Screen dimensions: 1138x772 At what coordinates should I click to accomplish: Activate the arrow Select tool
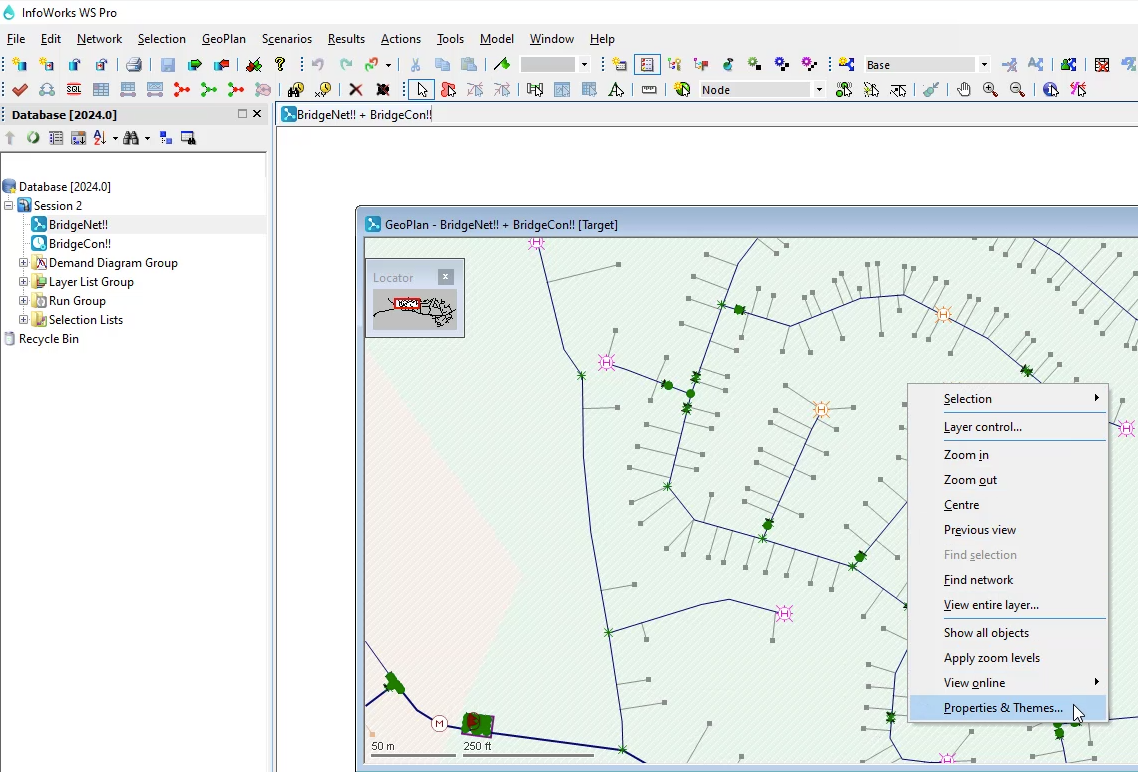point(422,90)
